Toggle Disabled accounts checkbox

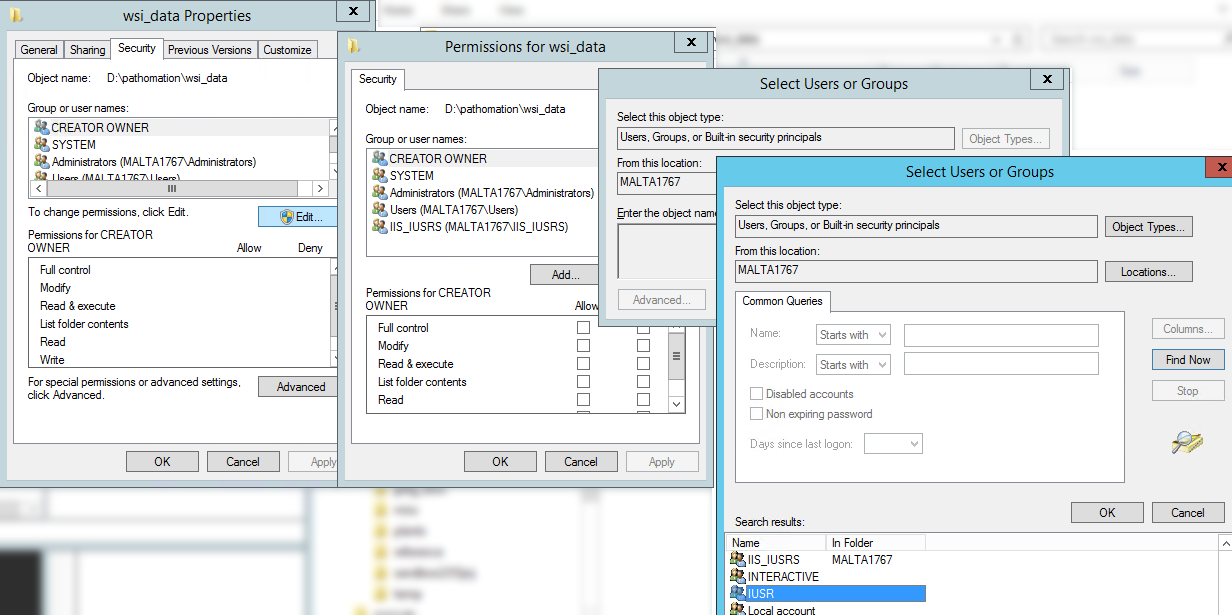757,394
